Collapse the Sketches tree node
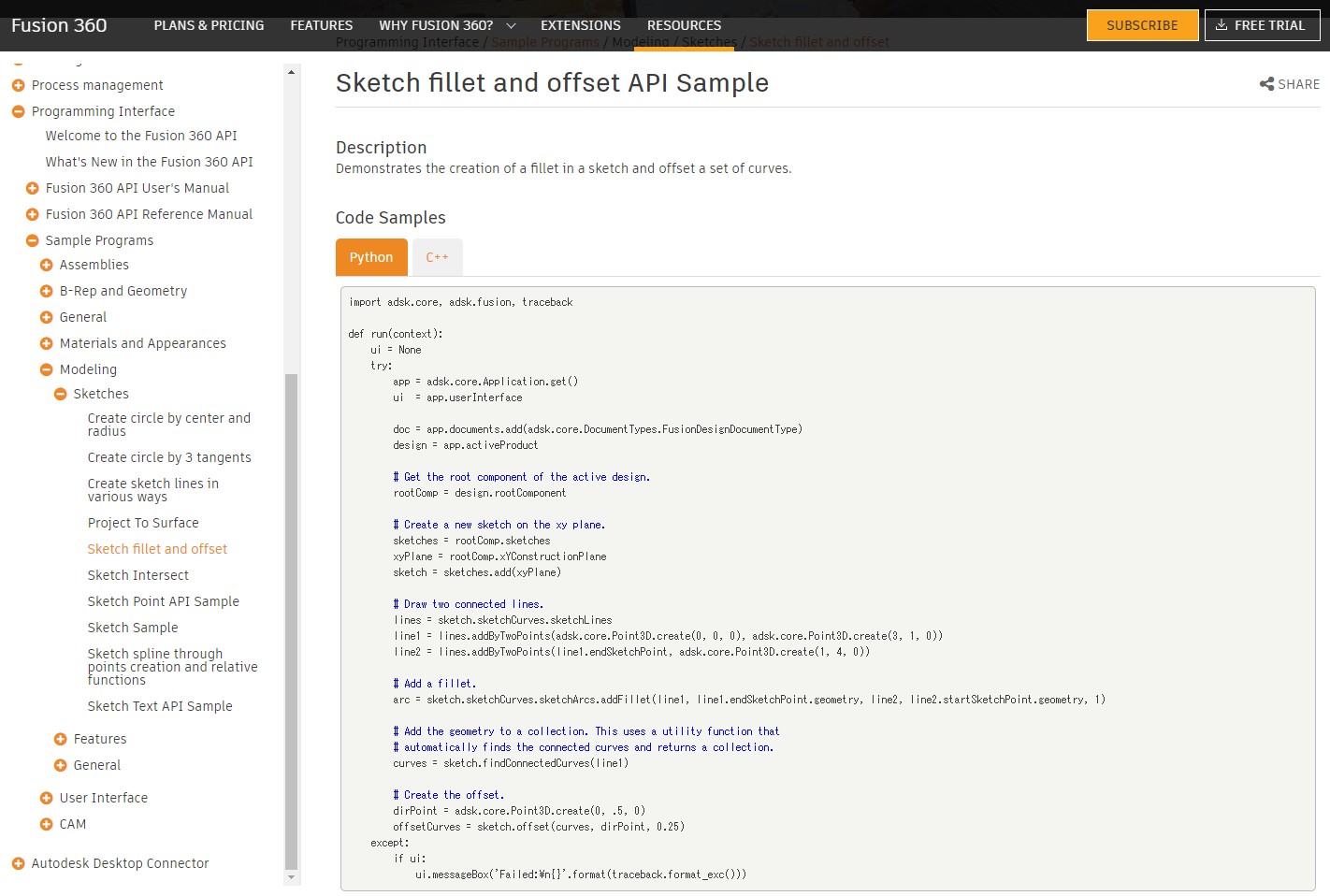 point(60,394)
